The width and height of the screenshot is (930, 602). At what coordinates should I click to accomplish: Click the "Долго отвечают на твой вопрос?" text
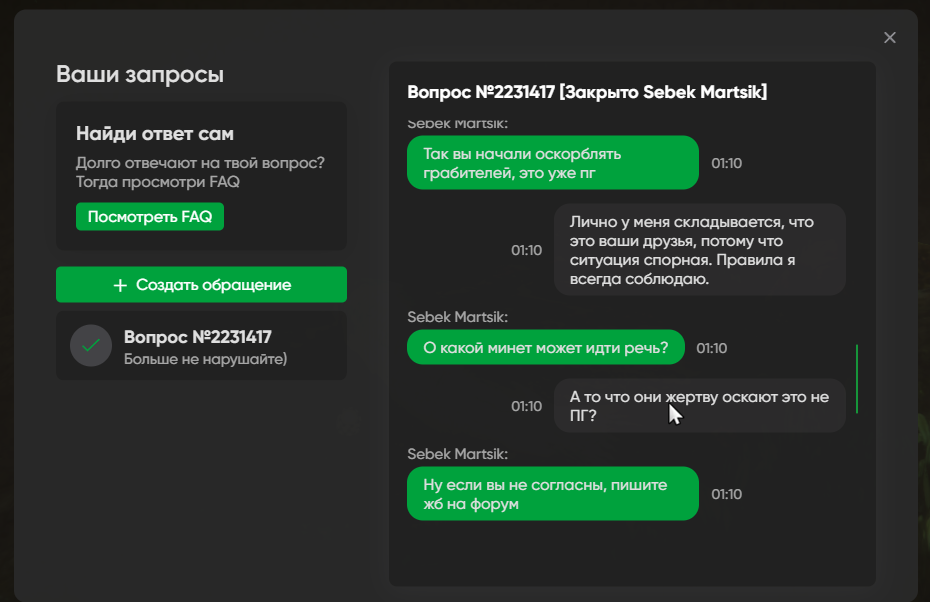[200, 163]
